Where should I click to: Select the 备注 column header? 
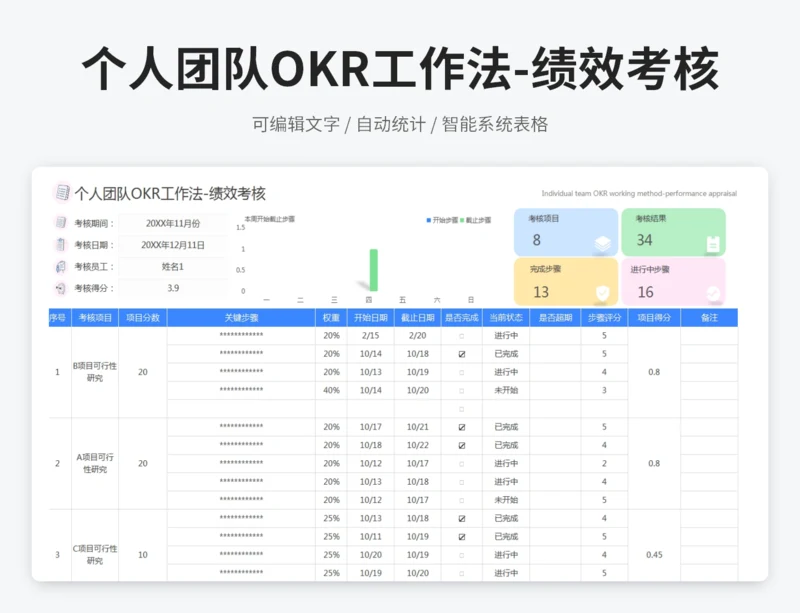(x=709, y=317)
